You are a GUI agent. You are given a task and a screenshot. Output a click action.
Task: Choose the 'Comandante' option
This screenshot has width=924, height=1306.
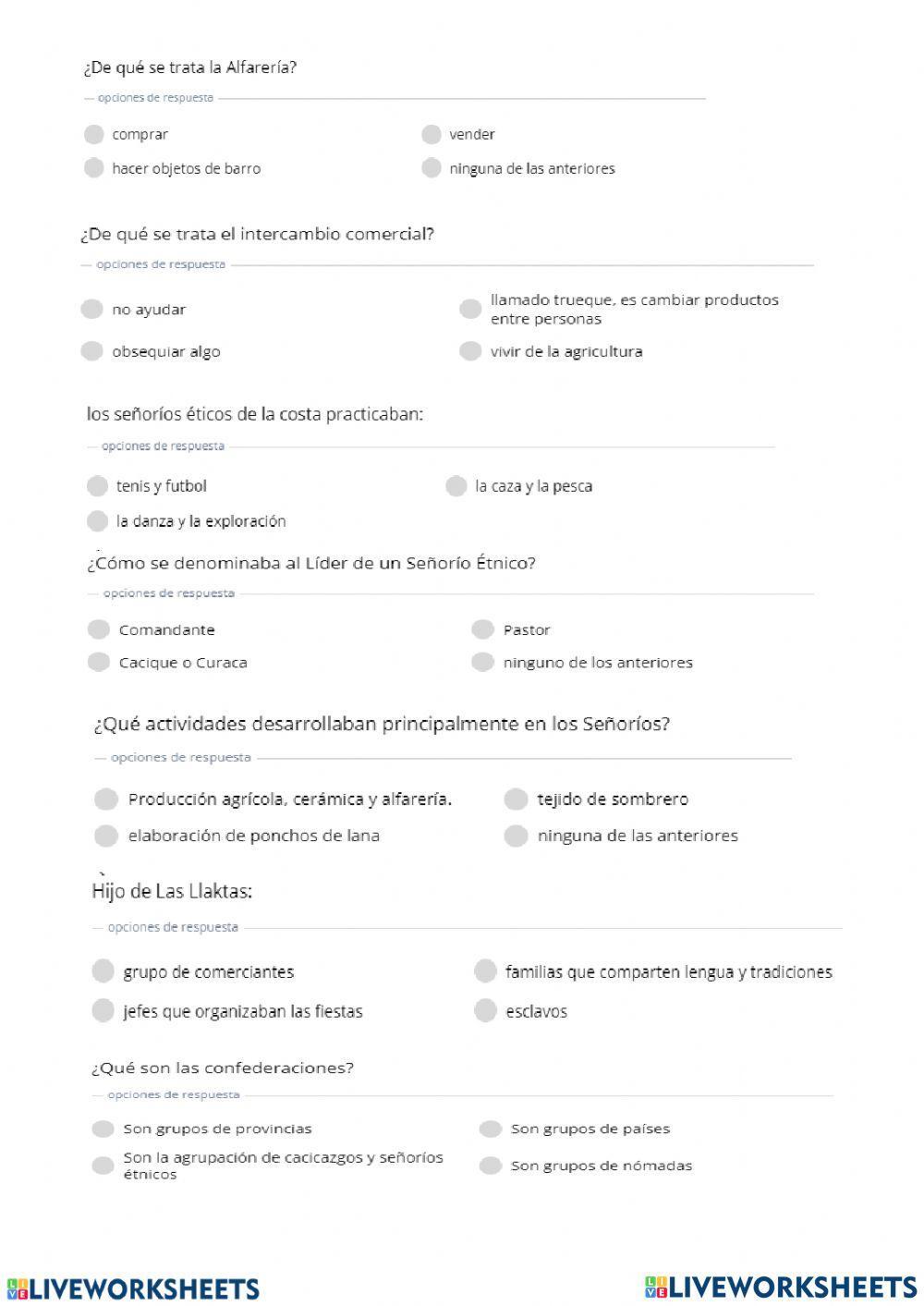tap(99, 629)
